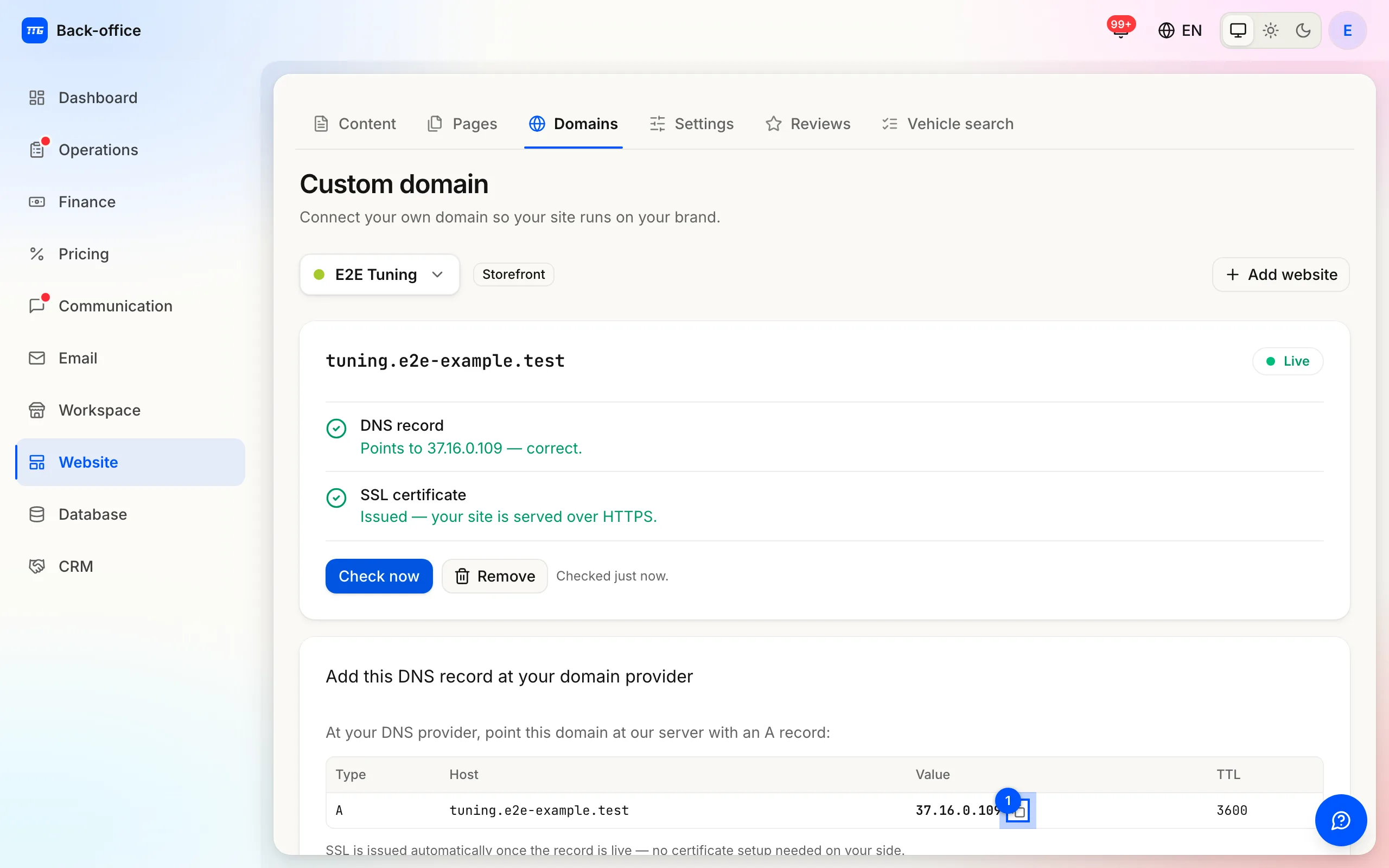The image size is (1389, 868).
Task: Go to Operations in the sidebar
Action: 130,150
